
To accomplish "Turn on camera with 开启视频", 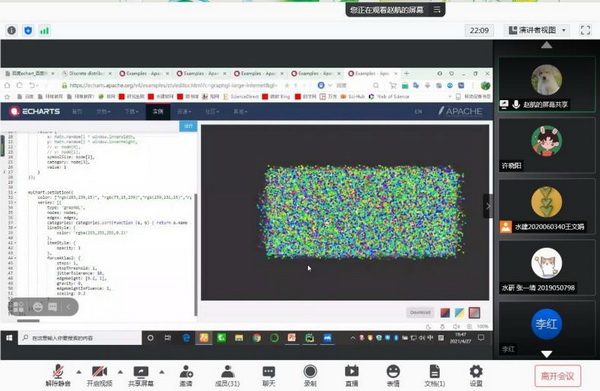I will tap(99, 376).
